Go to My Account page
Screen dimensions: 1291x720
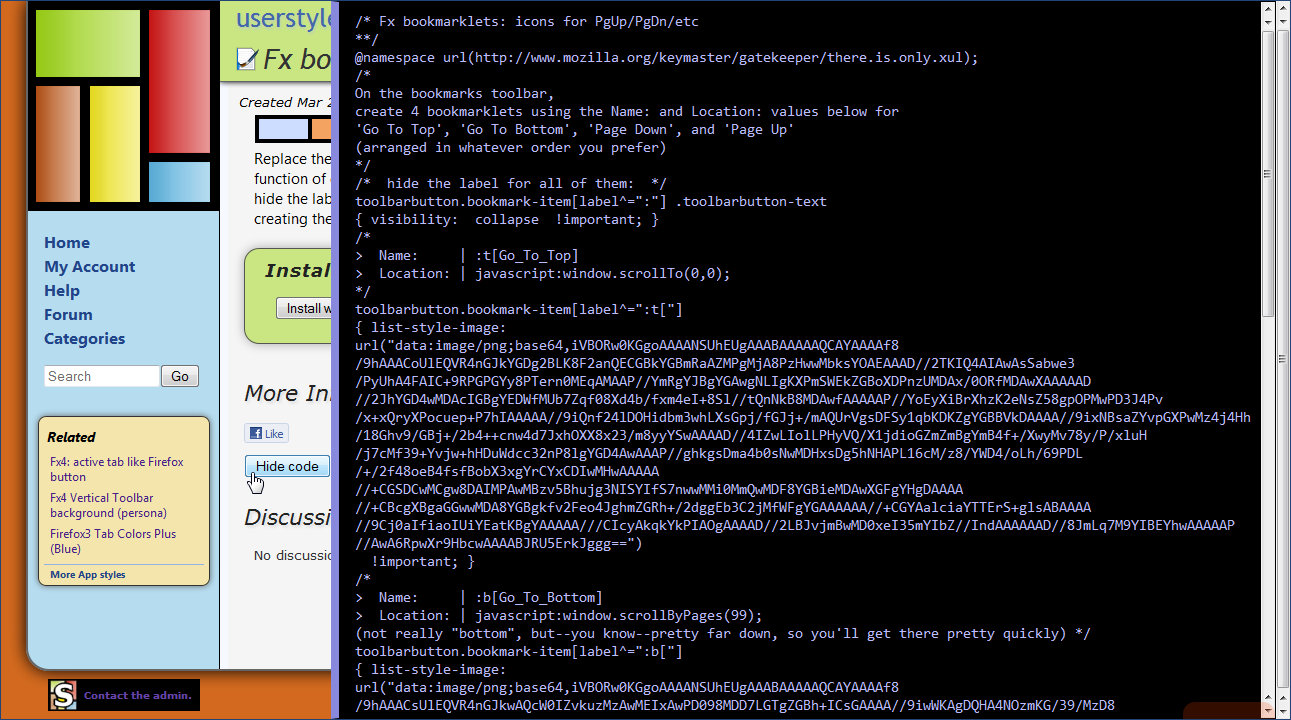[89, 267]
